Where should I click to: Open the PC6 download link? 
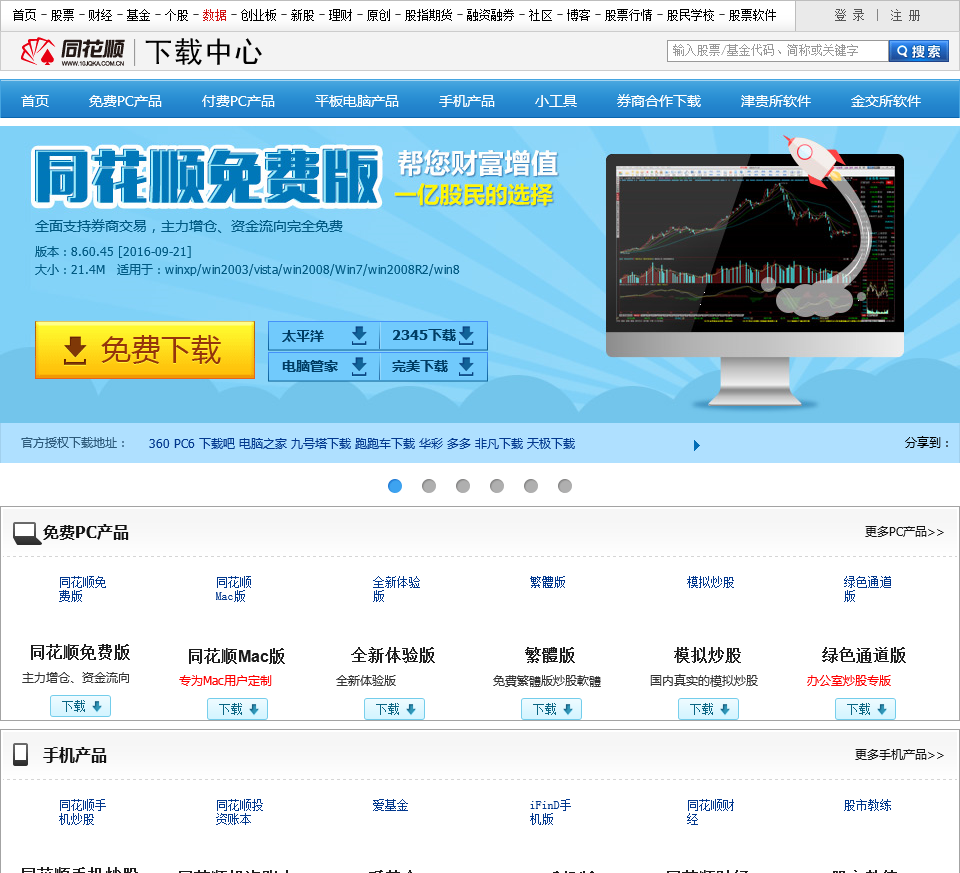coord(184,443)
